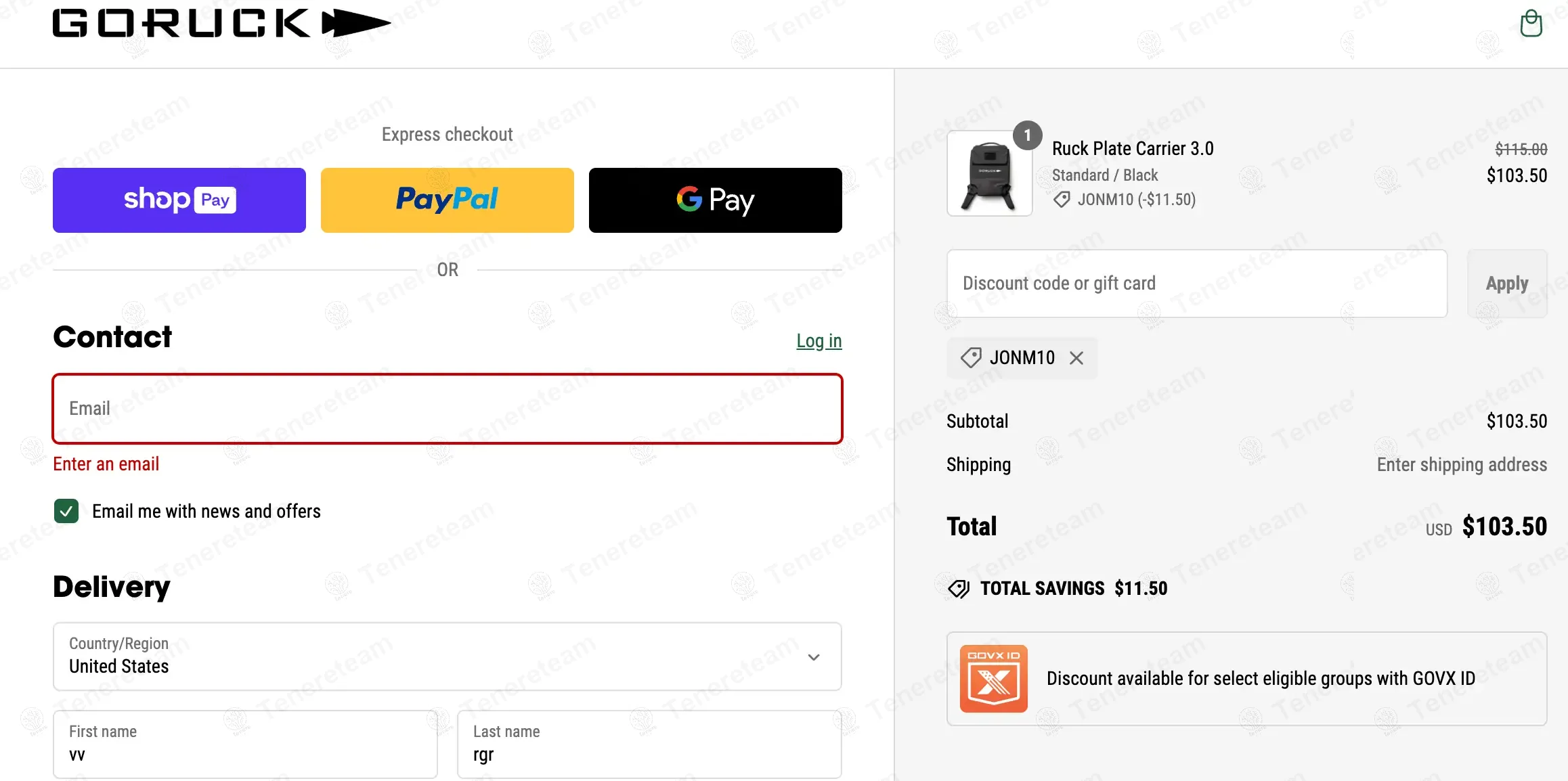Remove the JONM10 discount code
1568x781 pixels.
[x=1076, y=358]
